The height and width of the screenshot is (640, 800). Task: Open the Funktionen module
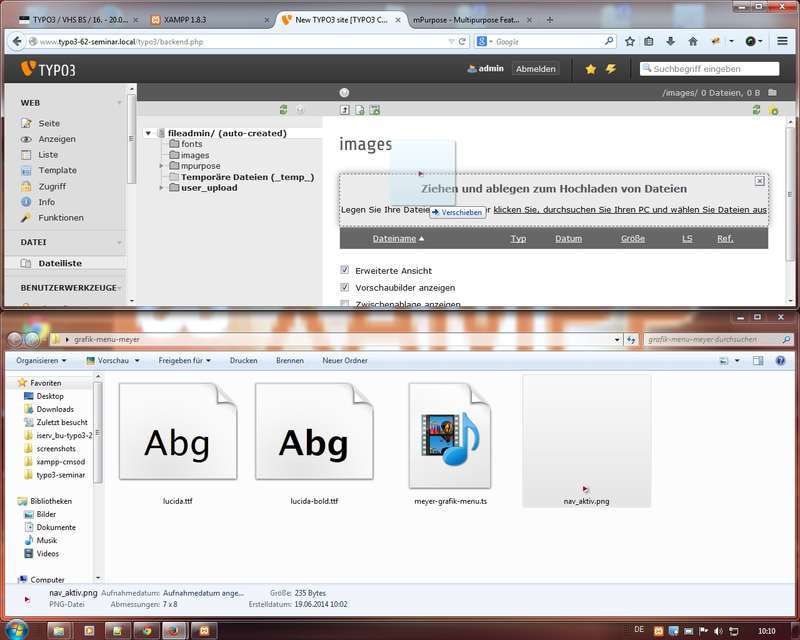(x=61, y=218)
